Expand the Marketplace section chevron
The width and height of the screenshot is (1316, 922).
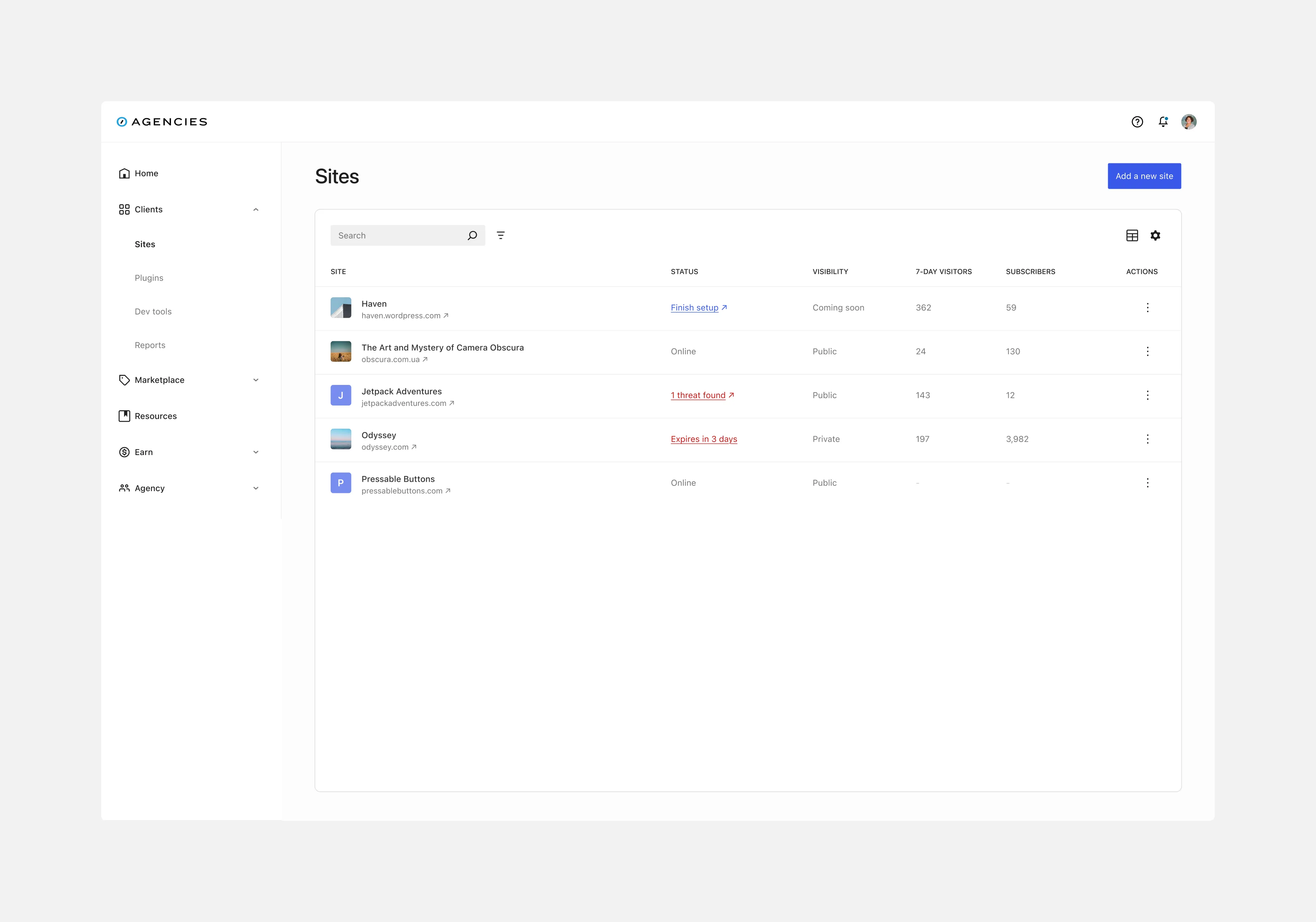256,379
